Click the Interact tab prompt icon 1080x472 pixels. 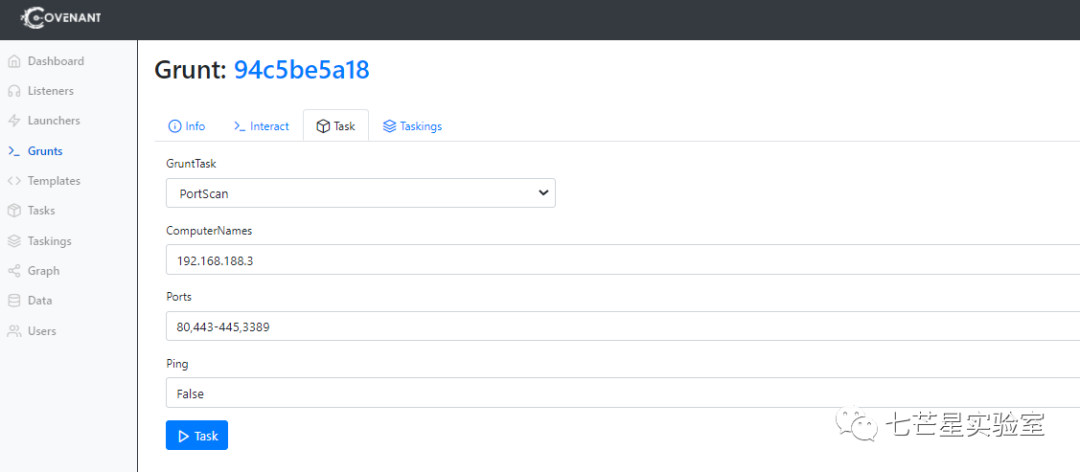click(239, 126)
